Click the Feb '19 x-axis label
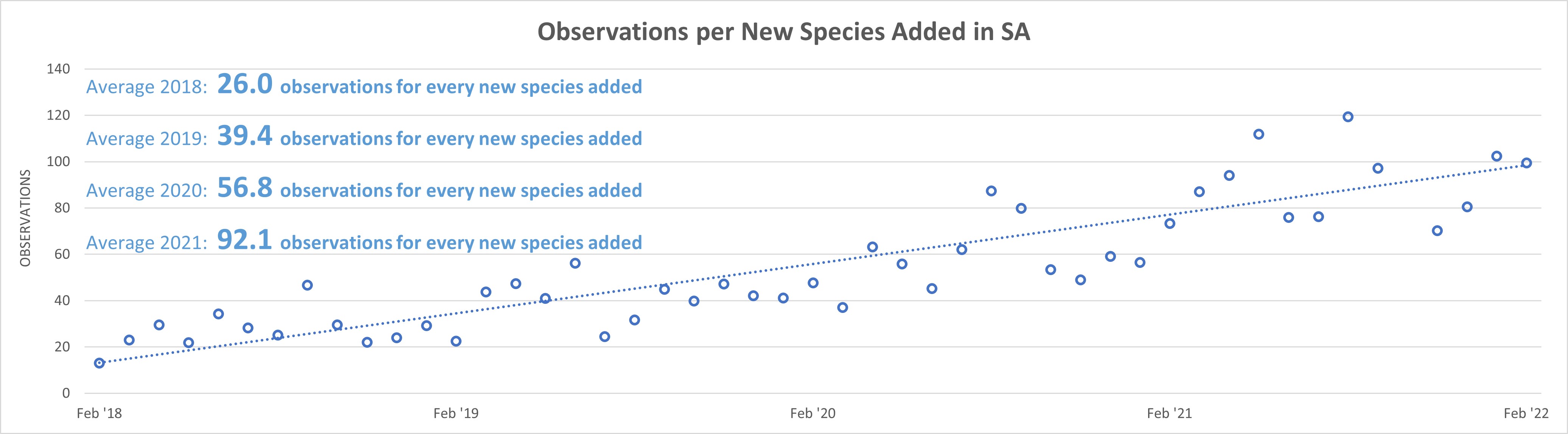 (x=456, y=414)
